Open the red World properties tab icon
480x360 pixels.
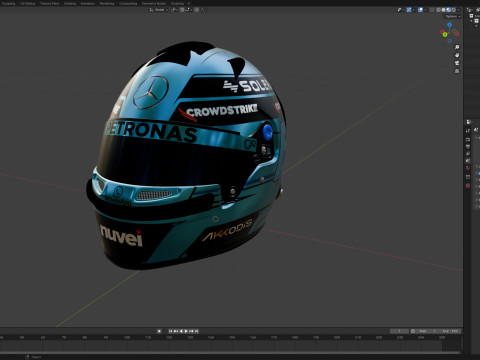tap(468, 168)
